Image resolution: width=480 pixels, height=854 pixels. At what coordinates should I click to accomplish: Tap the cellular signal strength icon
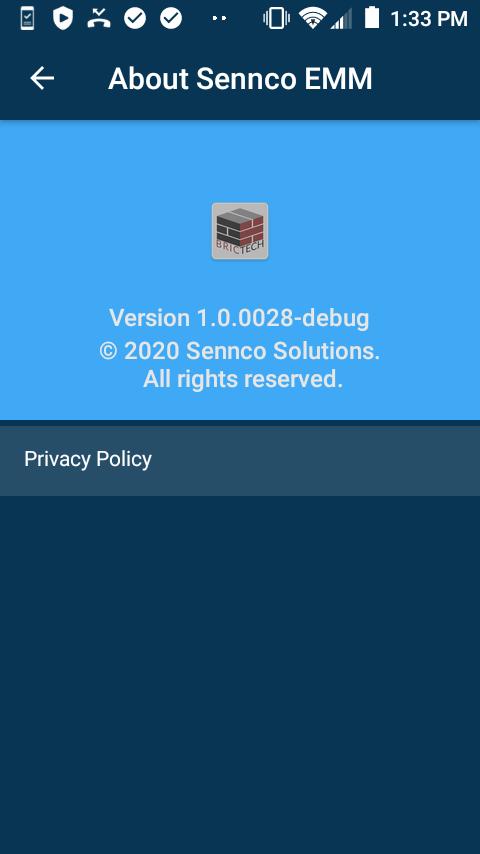[x=341, y=19]
